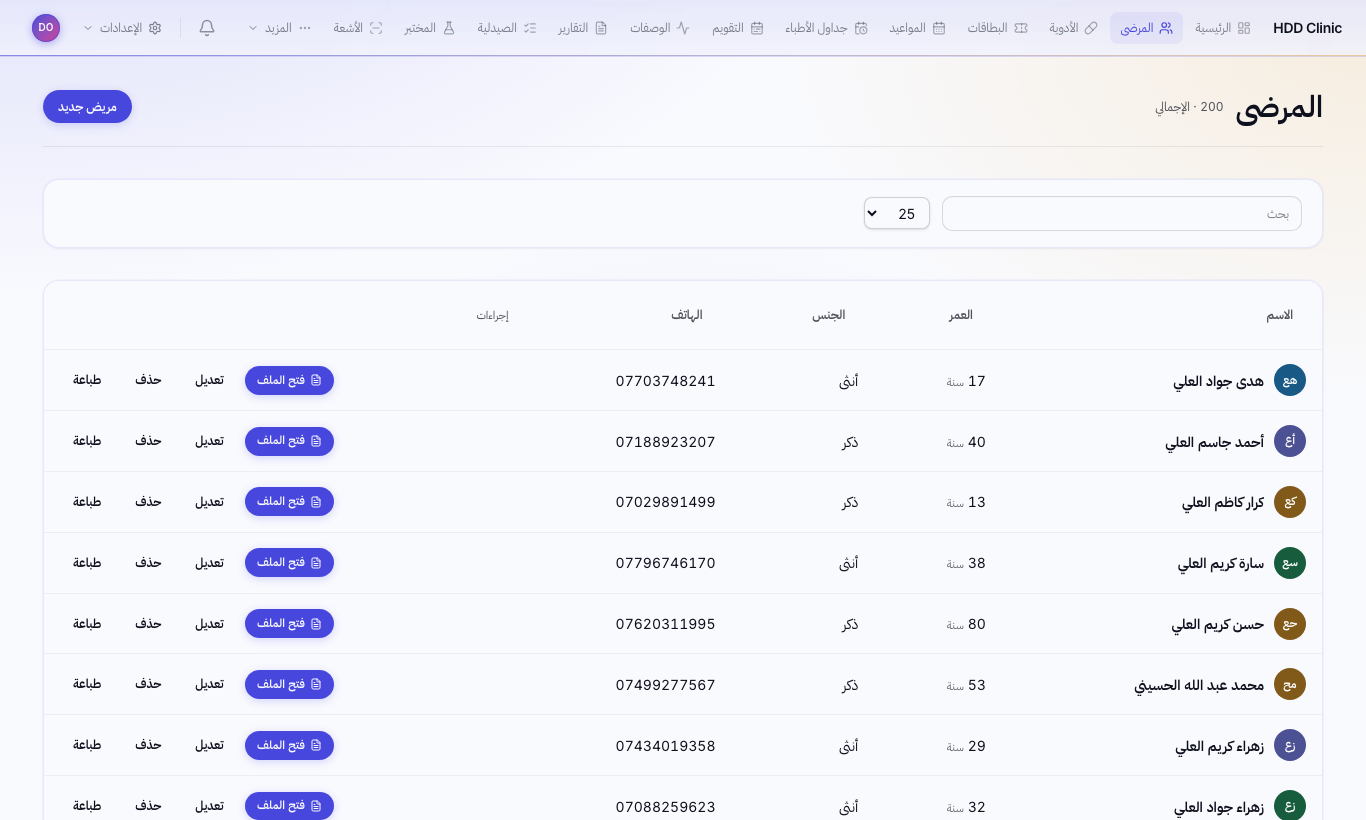
Task: Click the الهاتف phone column header
Action: [x=687, y=315]
